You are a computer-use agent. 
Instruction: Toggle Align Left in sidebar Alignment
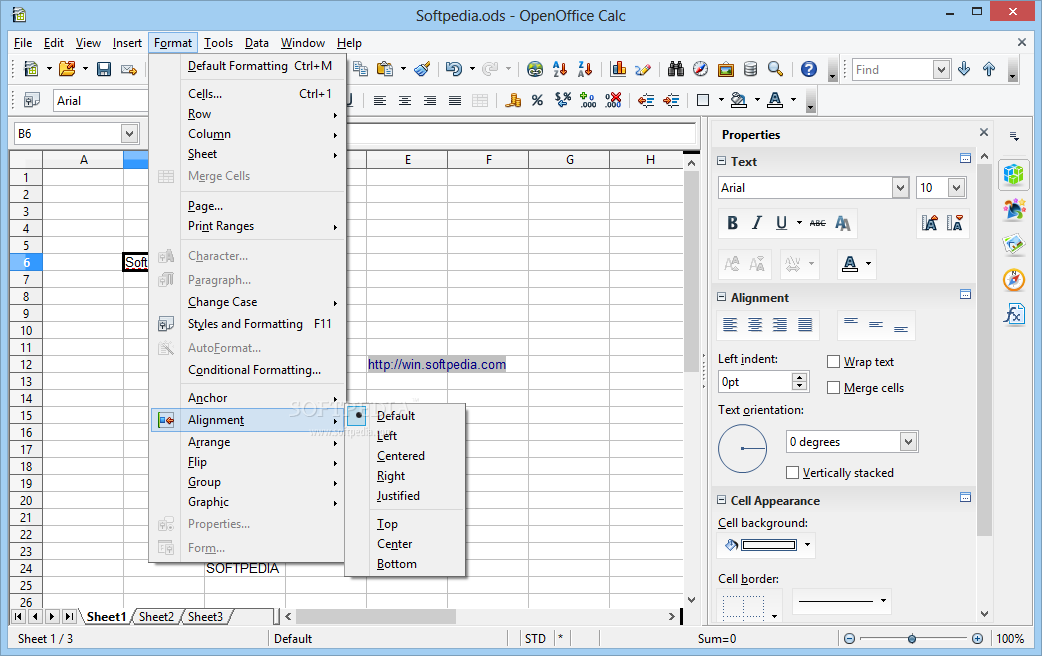tap(730, 325)
